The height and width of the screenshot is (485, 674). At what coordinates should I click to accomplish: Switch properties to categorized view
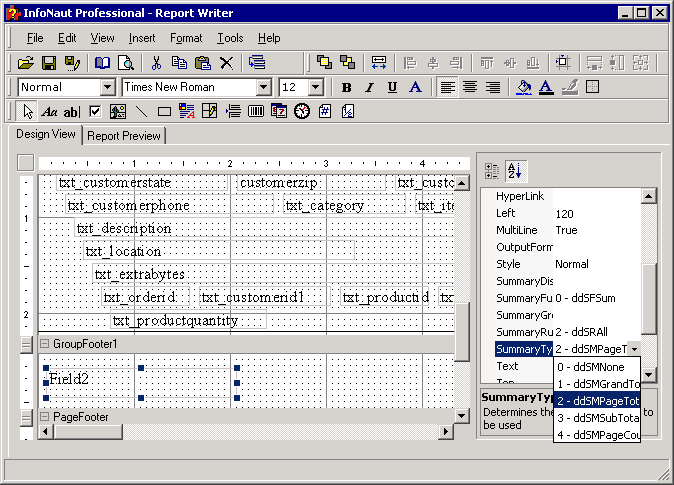491,171
